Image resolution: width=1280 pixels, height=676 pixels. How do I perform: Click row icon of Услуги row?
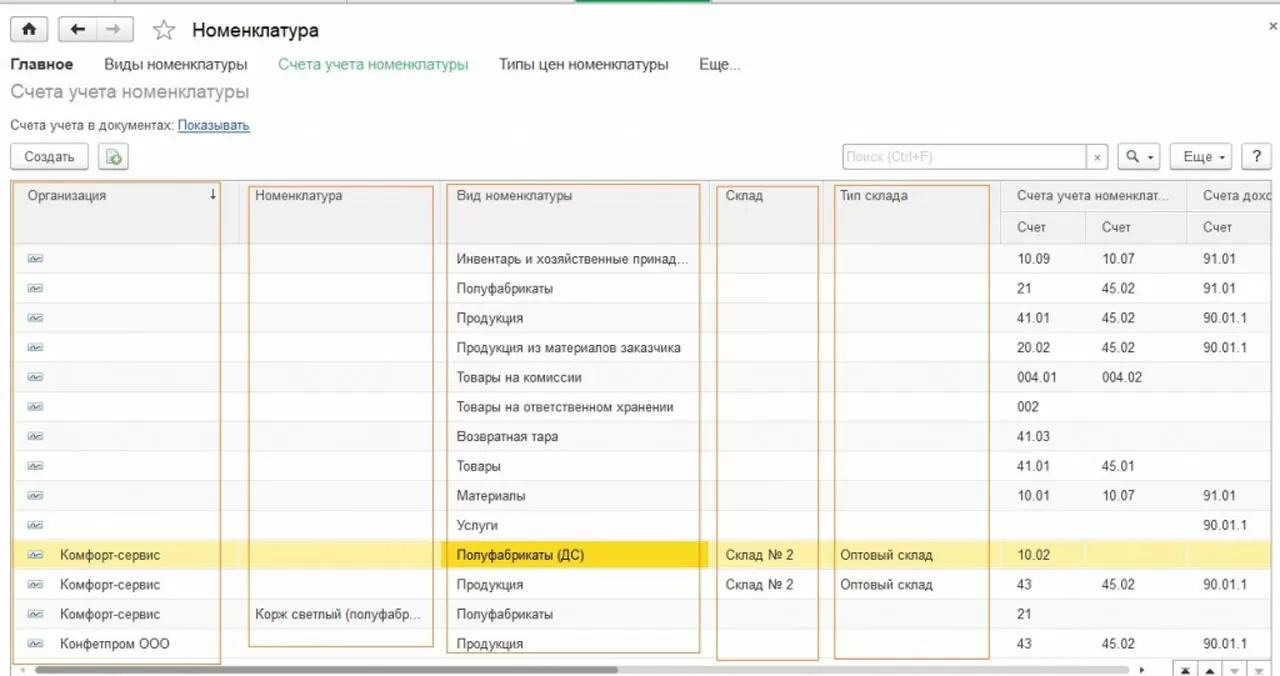(36, 525)
